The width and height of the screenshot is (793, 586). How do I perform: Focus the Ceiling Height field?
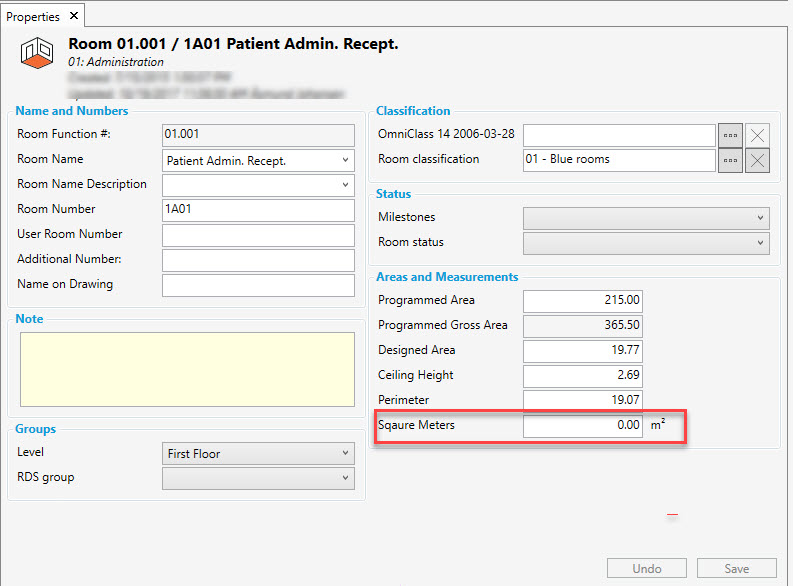[x=582, y=375]
